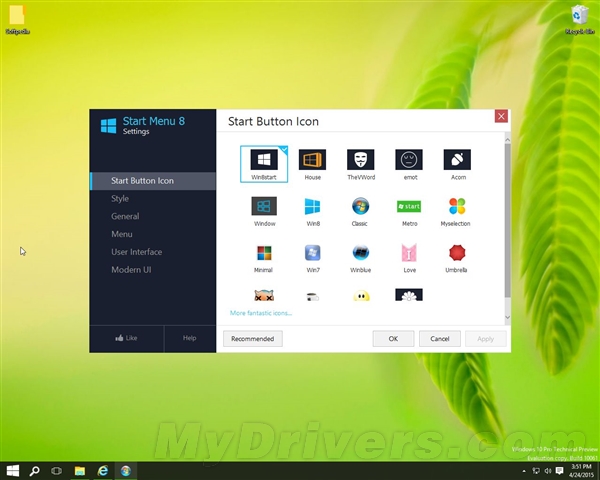Screen dimensions: 600x480
Task: Select the red Umbrella icon
Action: [x=457, y=258]
